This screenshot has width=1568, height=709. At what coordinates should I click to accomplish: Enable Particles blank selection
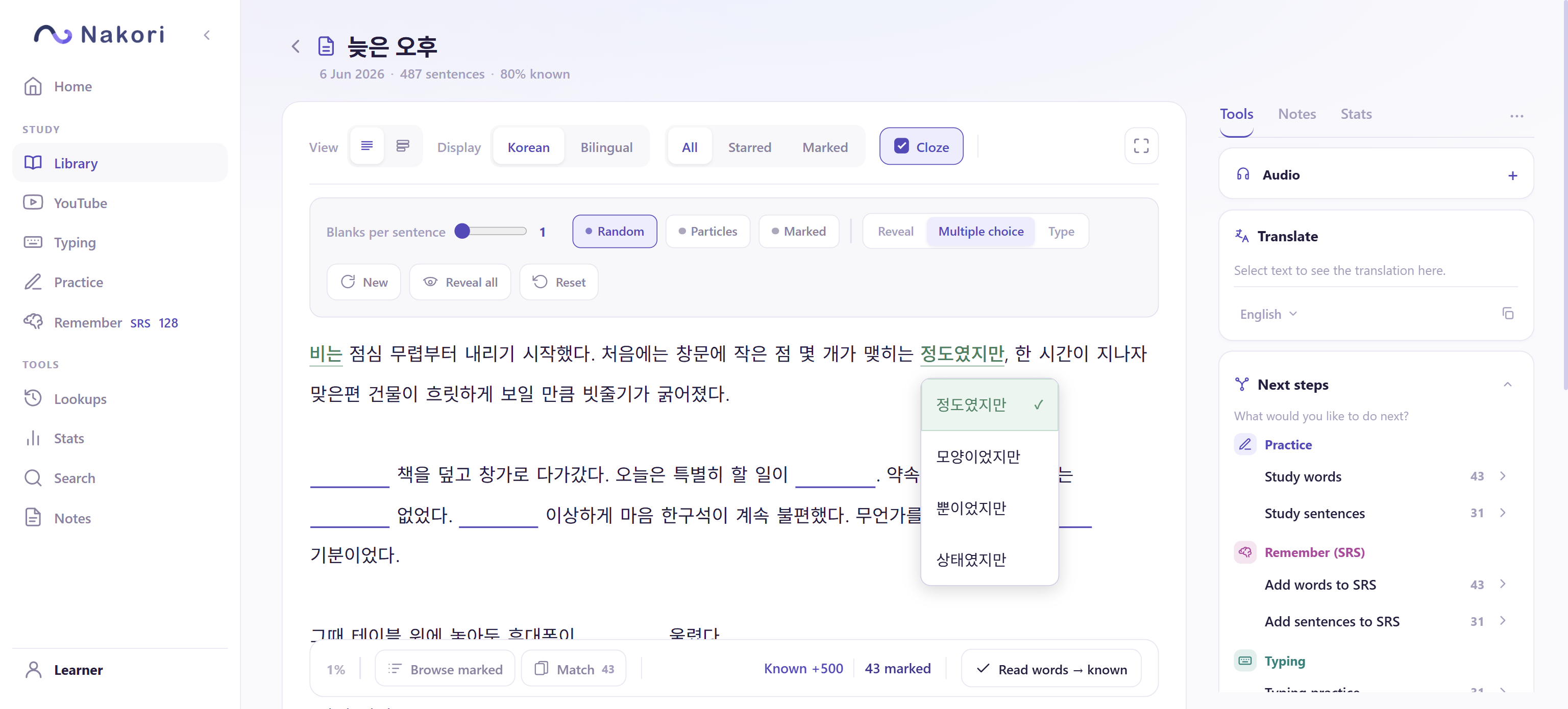pos(707,231)
